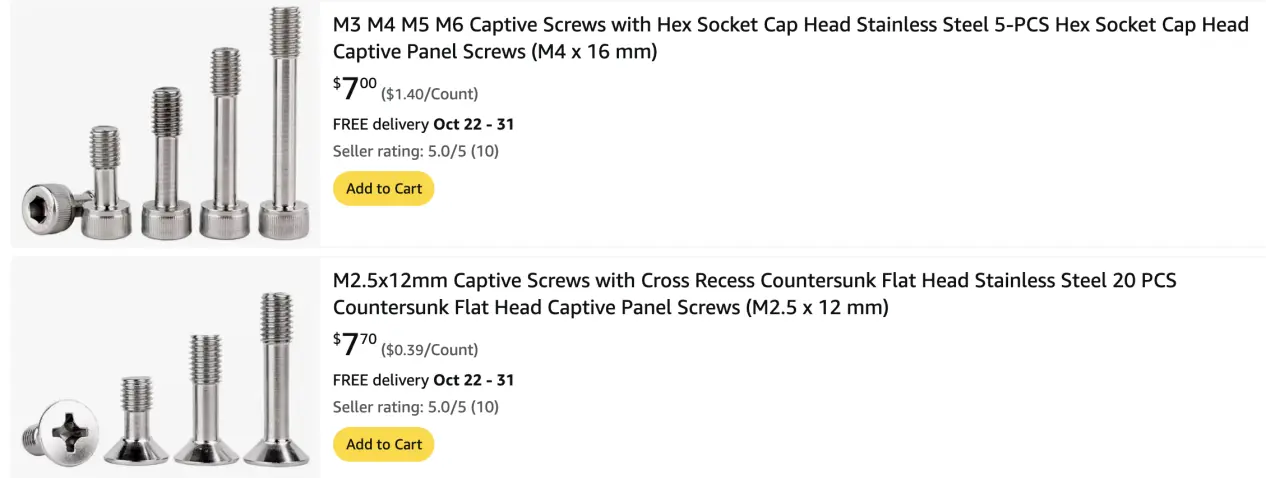This screenshot has width=1266, height=478.
Task: Click the $1.40/Count unit price text
Action: [x=430, y=94]
